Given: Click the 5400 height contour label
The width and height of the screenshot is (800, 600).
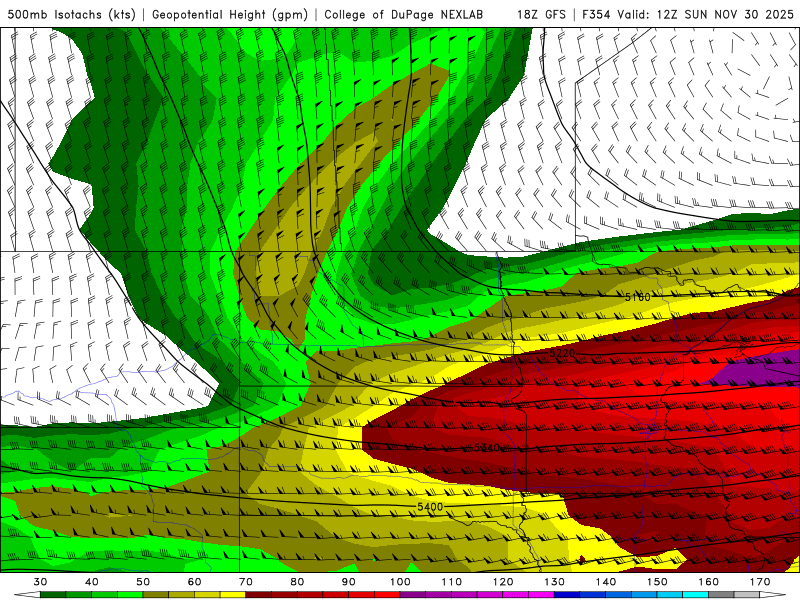Looking at the screenshot, I should click(x=430, y=507).
